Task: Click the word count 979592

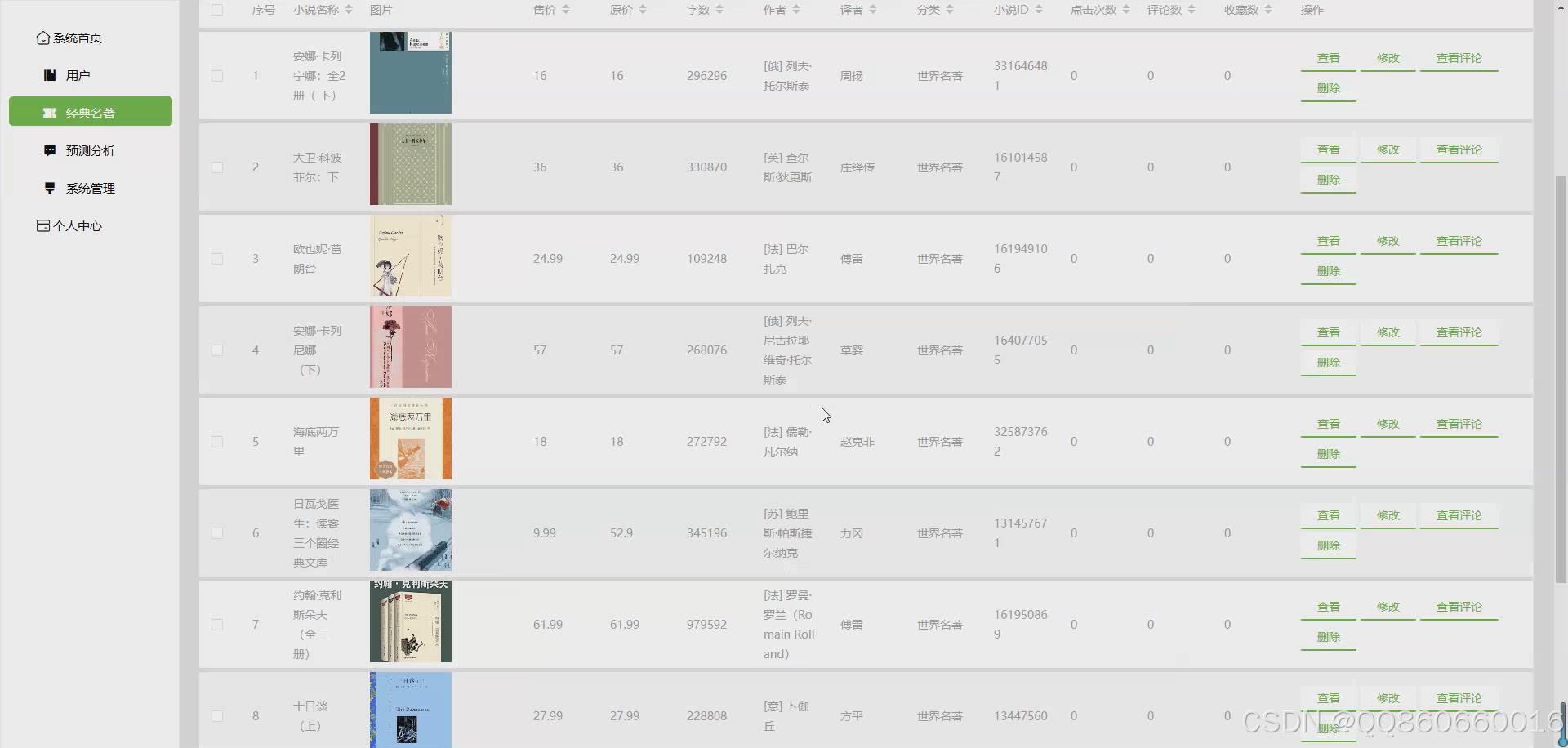Action: 706,625
